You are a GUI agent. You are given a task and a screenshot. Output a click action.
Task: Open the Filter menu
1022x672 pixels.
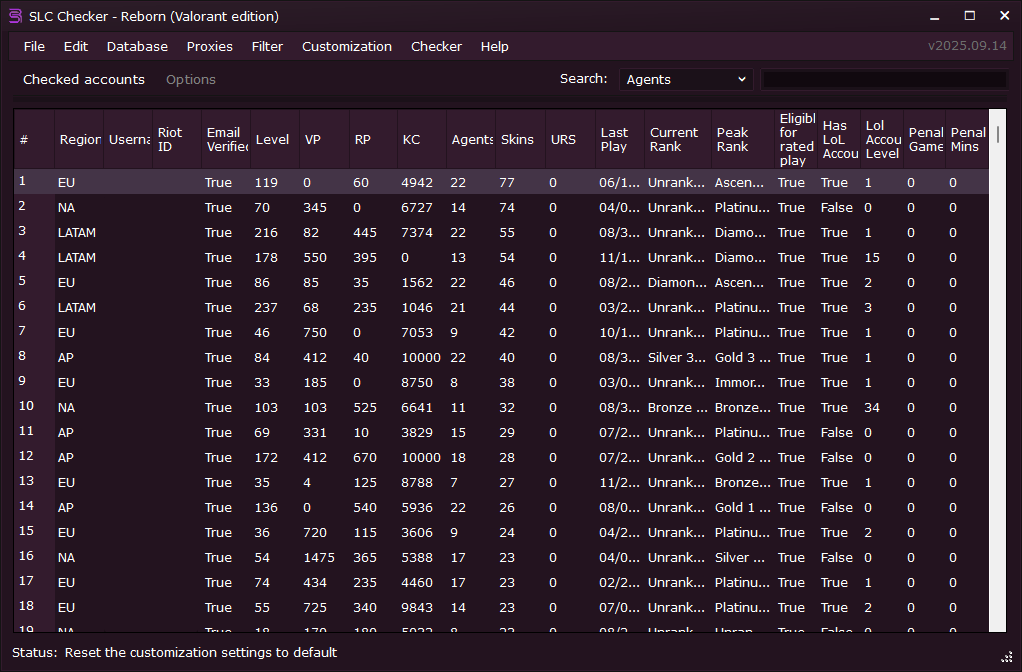267,46
